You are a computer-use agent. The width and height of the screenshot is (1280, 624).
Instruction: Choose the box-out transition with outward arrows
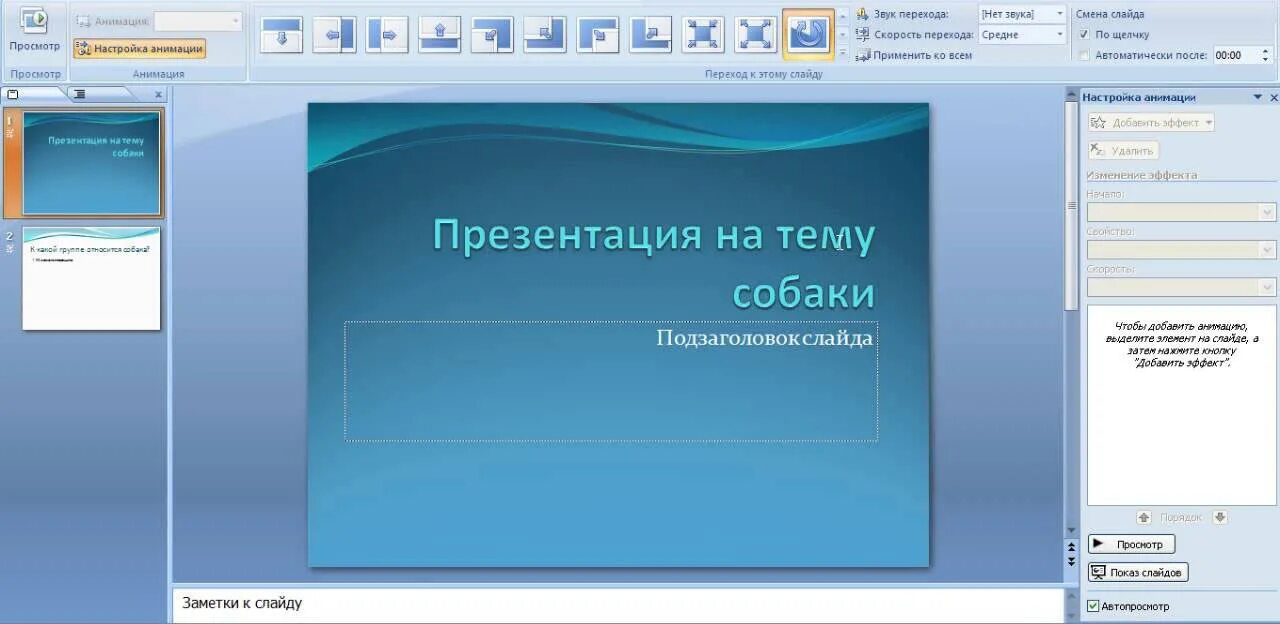[756, 34]
